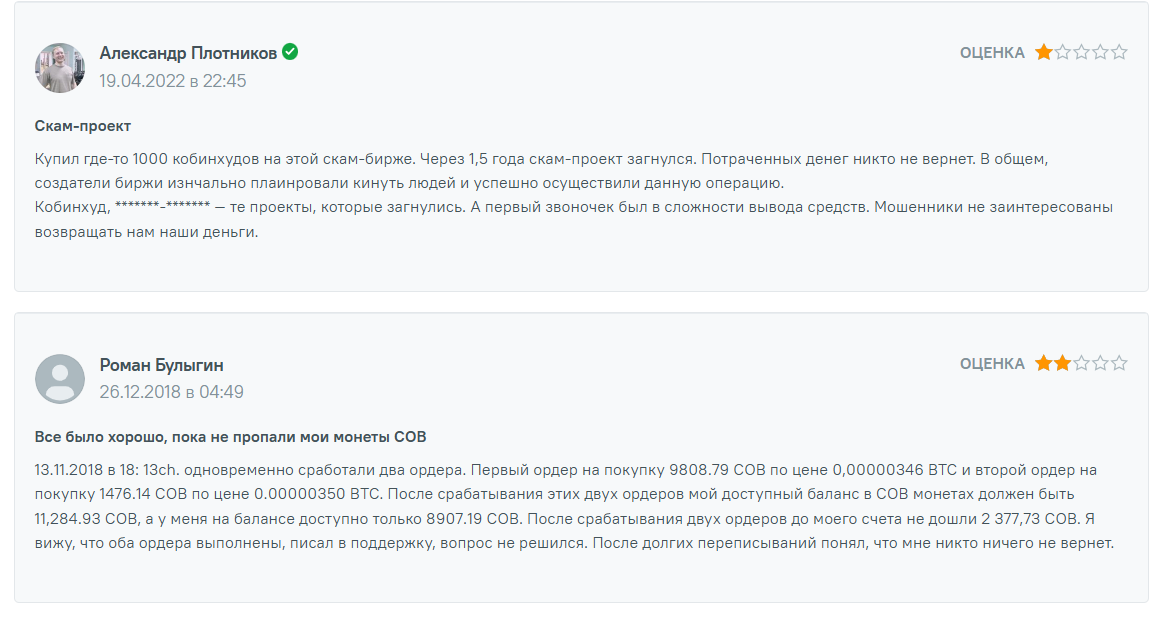The image size is (1161, 619).
Task: Click the third star in Александр Плотников's rating
Action: (x=1081, y=52)
